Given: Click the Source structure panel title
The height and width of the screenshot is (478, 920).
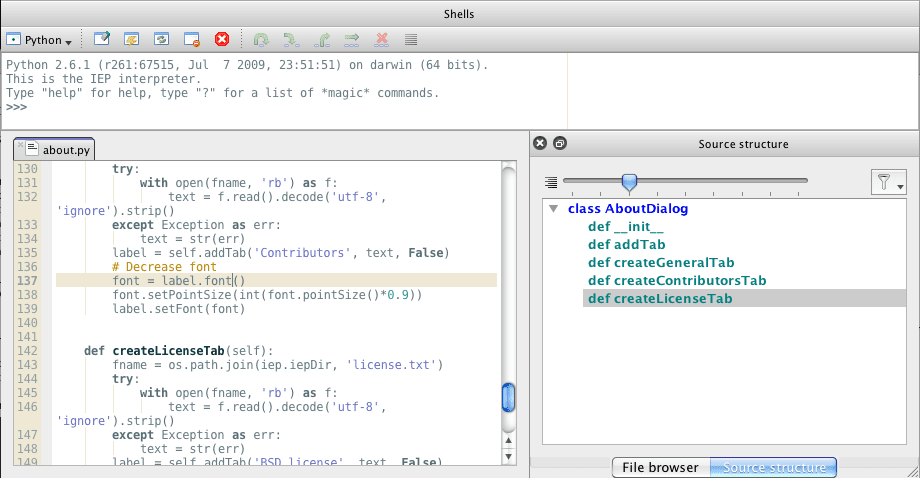Looking at the screenshot, I should point(743,144).
